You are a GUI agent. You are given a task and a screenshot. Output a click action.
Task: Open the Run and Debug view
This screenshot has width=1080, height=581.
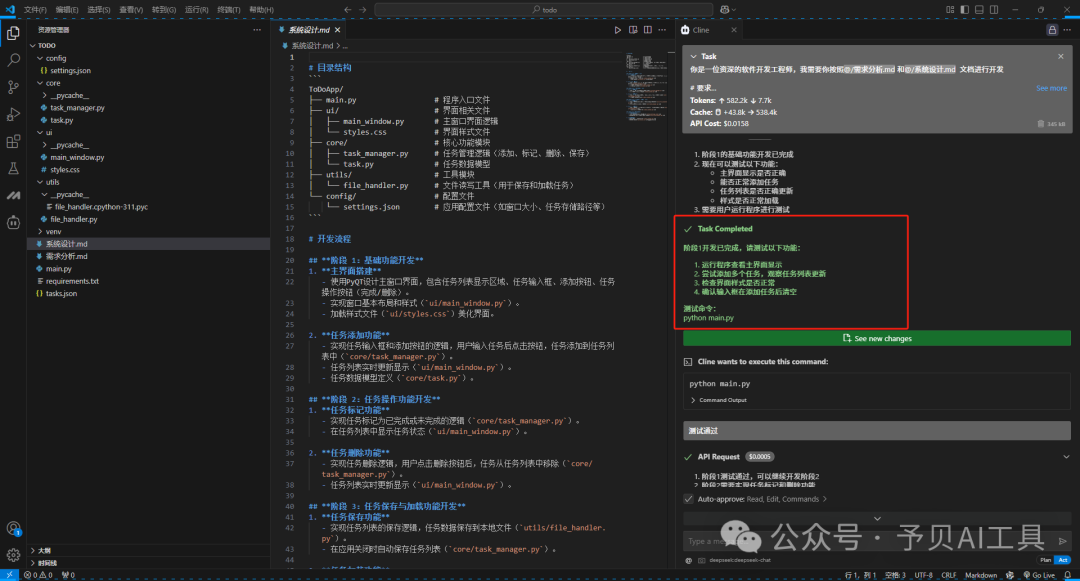tap(13, 114)
